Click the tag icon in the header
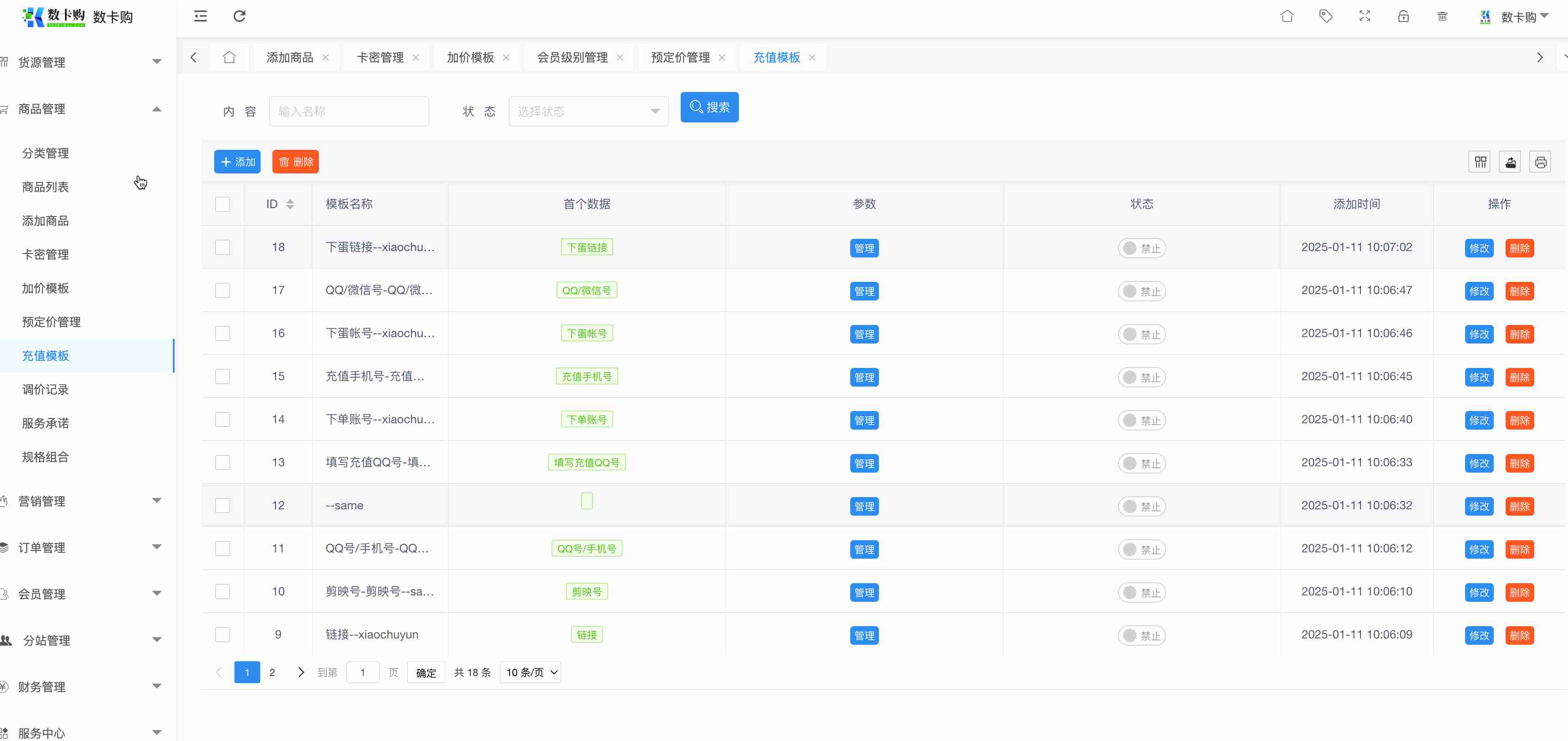Viewport: 1568px width, 741px height. click(x=1325, y=16)
